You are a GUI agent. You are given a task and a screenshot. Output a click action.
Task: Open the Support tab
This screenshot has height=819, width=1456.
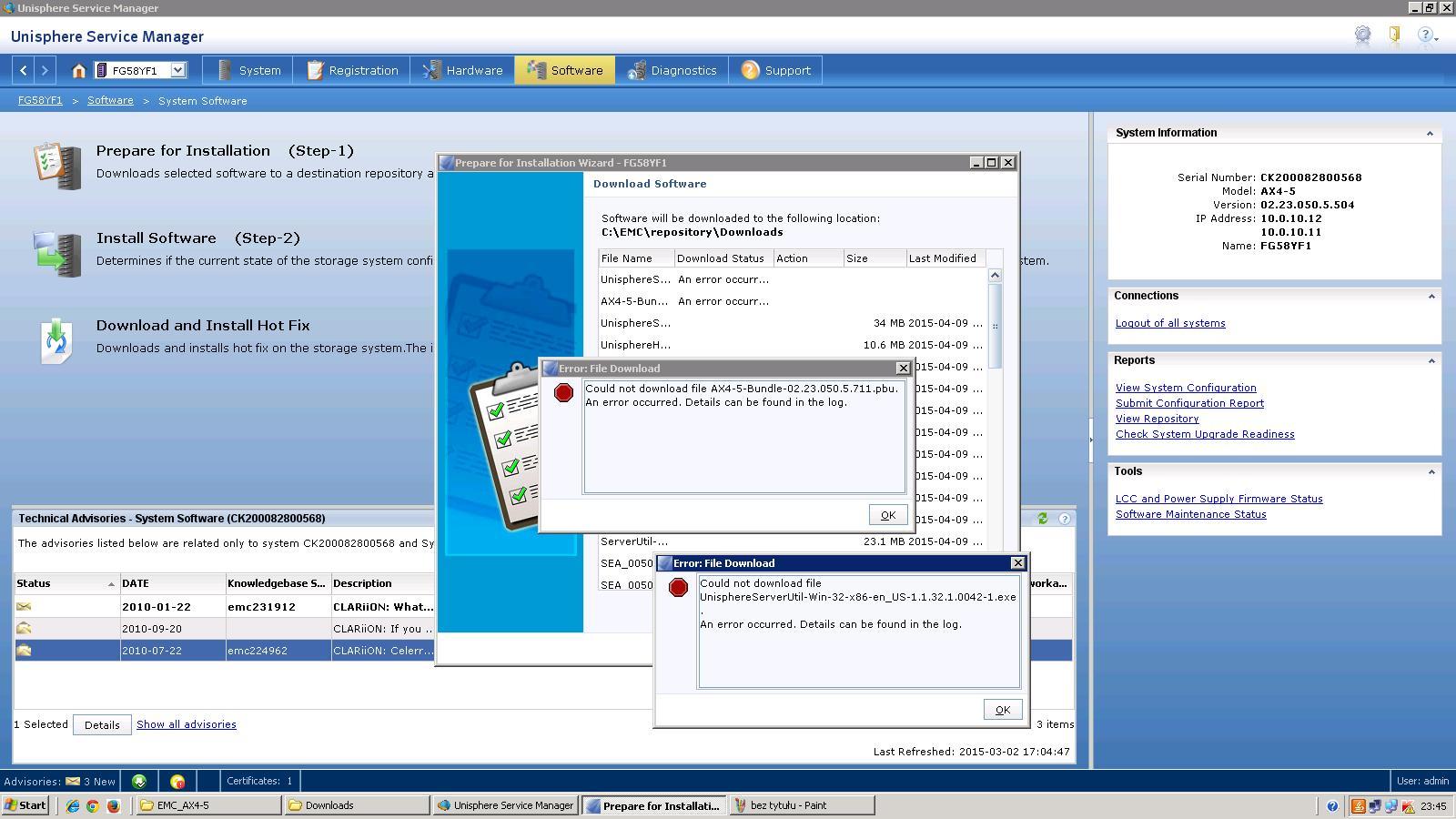click(x=775, y=70)
